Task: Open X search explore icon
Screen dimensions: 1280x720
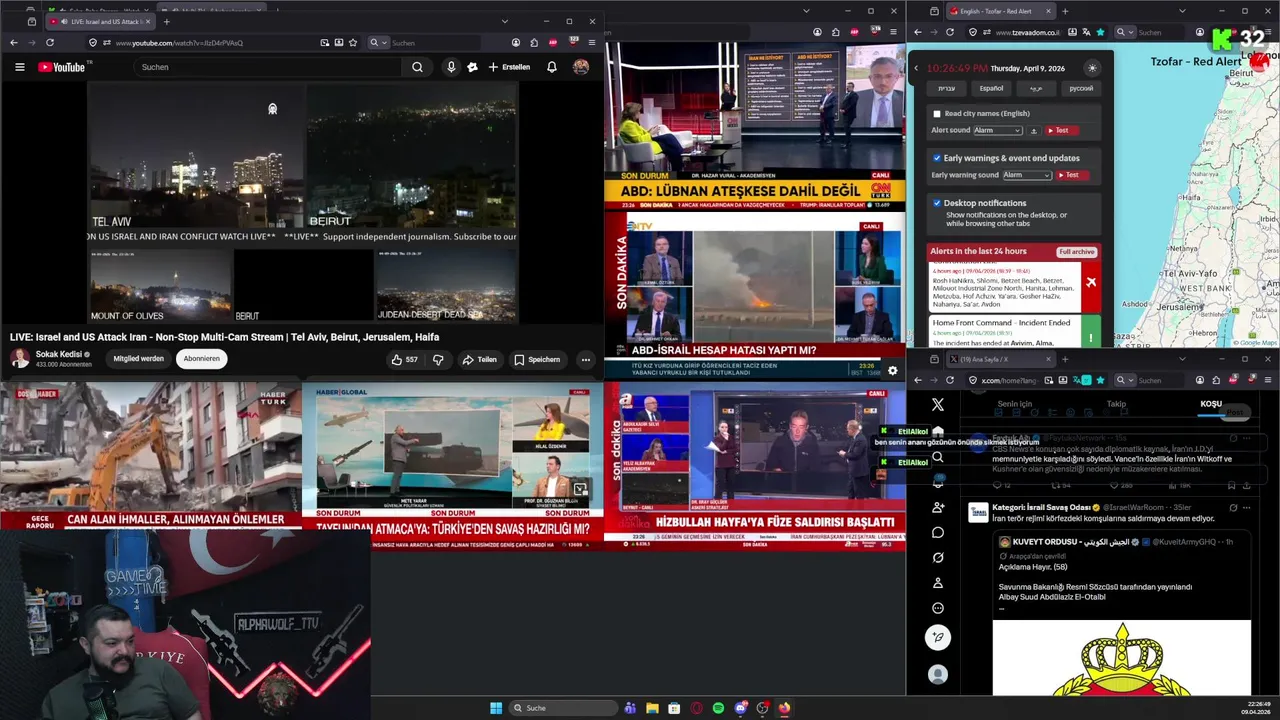Action: click(937, 457)
